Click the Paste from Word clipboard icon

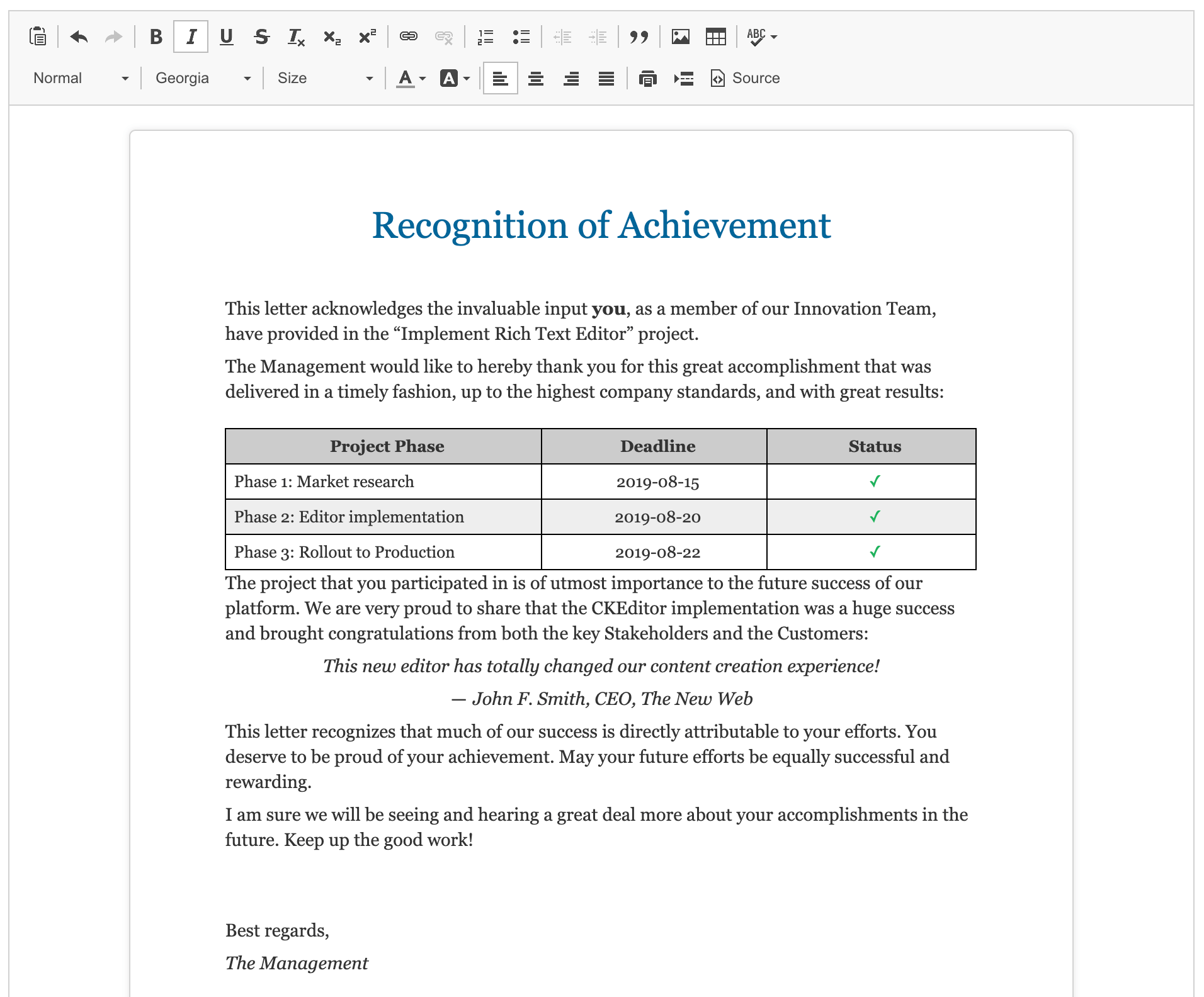pos(38,37)
